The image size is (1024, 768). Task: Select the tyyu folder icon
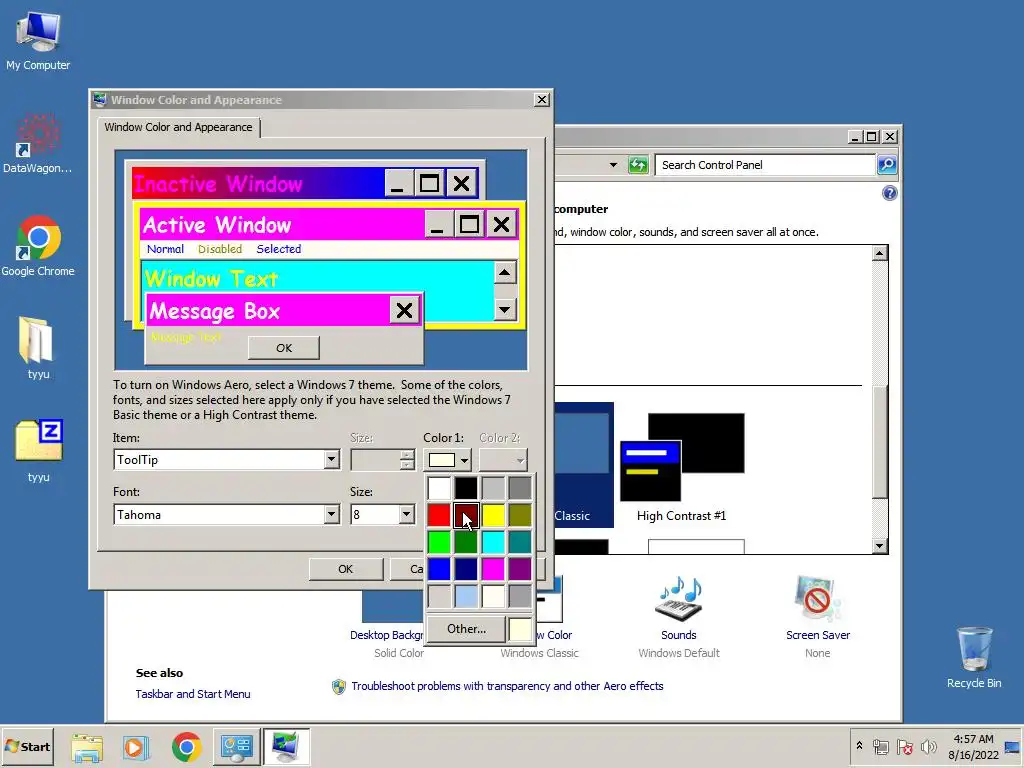pos(38,349)
